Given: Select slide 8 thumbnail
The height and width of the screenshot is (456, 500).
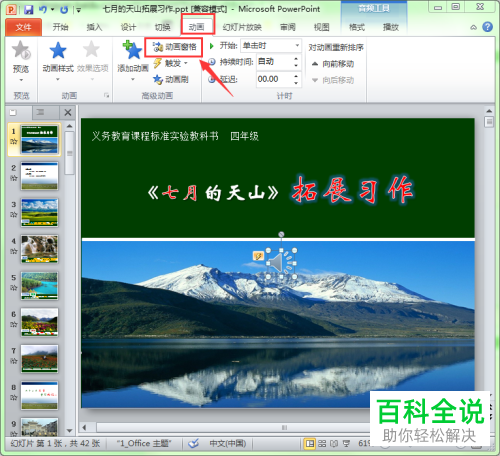Looking at the screenshot, I should click(x=39, y=396).
